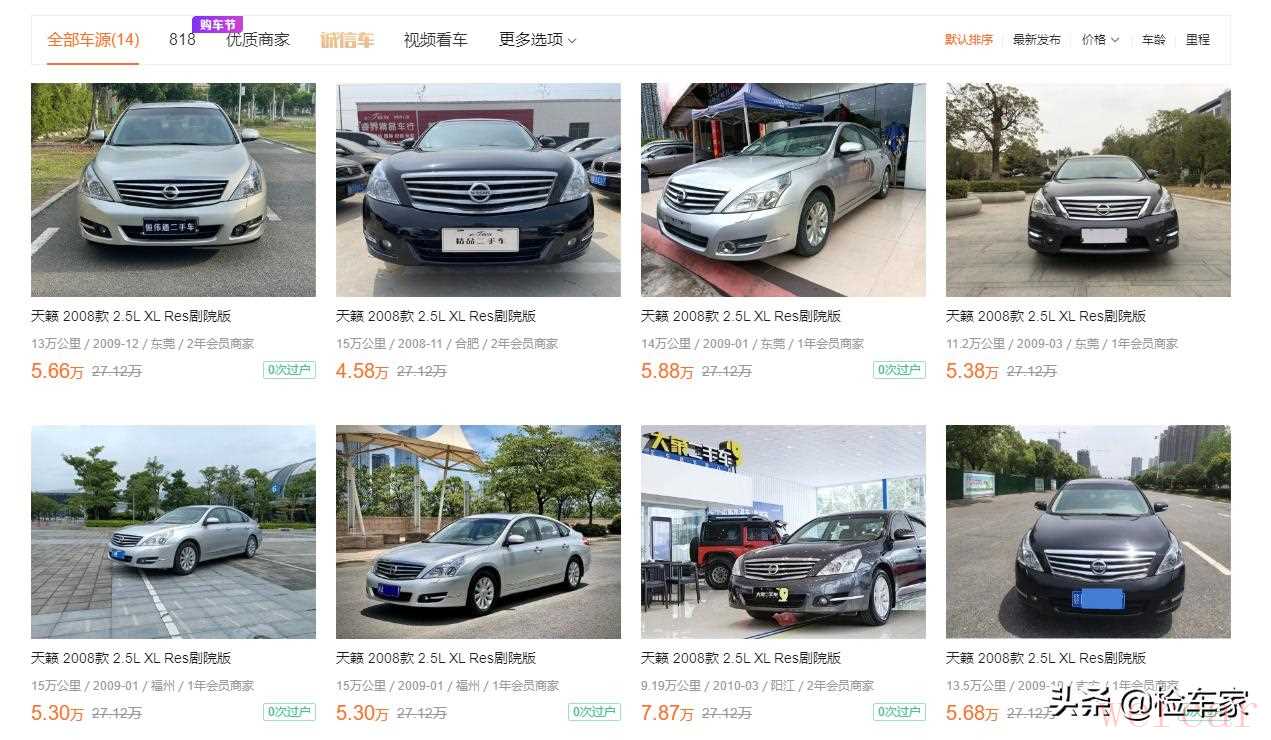Switch to the 818 tab
This screenshot has width=1271, height=740.
tap(182, 40)
